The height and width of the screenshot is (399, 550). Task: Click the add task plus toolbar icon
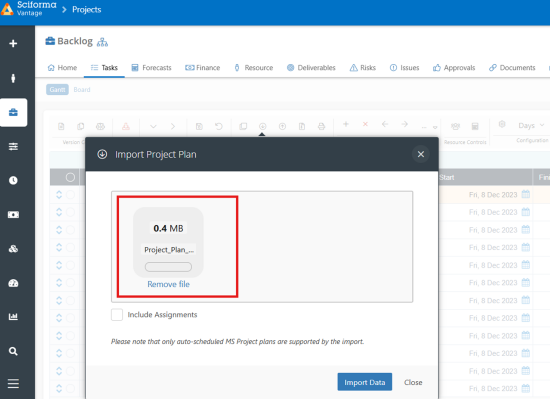tap(346, 124)
